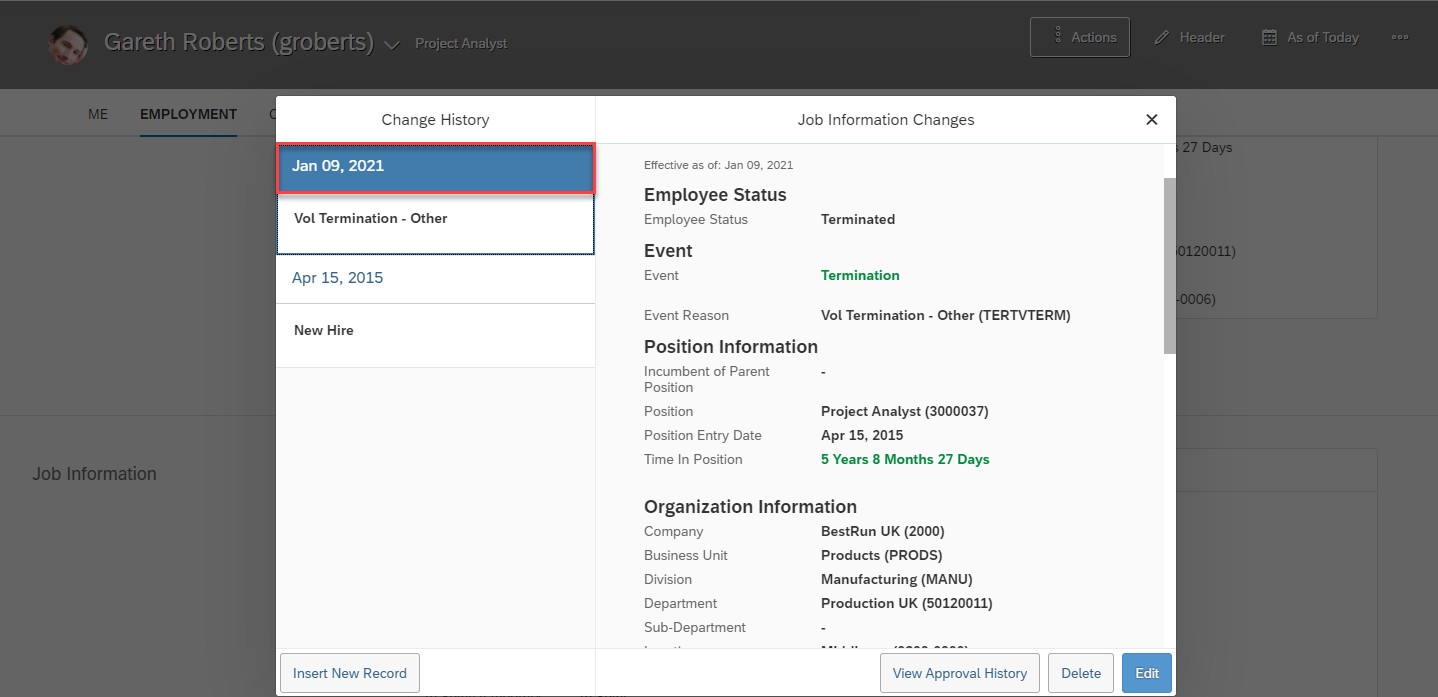Click Products (PRODS) business unit value
This screenshot has width=1438, height=697.
[x=881, y=555]
